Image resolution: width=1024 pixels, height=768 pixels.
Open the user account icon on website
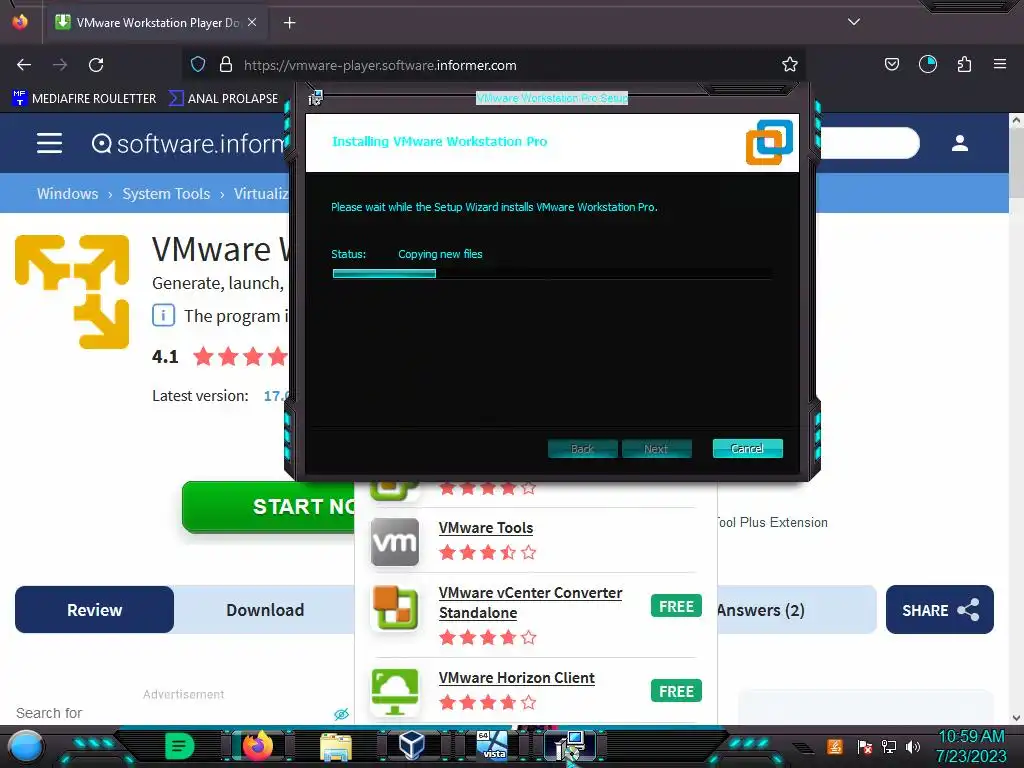959,143
